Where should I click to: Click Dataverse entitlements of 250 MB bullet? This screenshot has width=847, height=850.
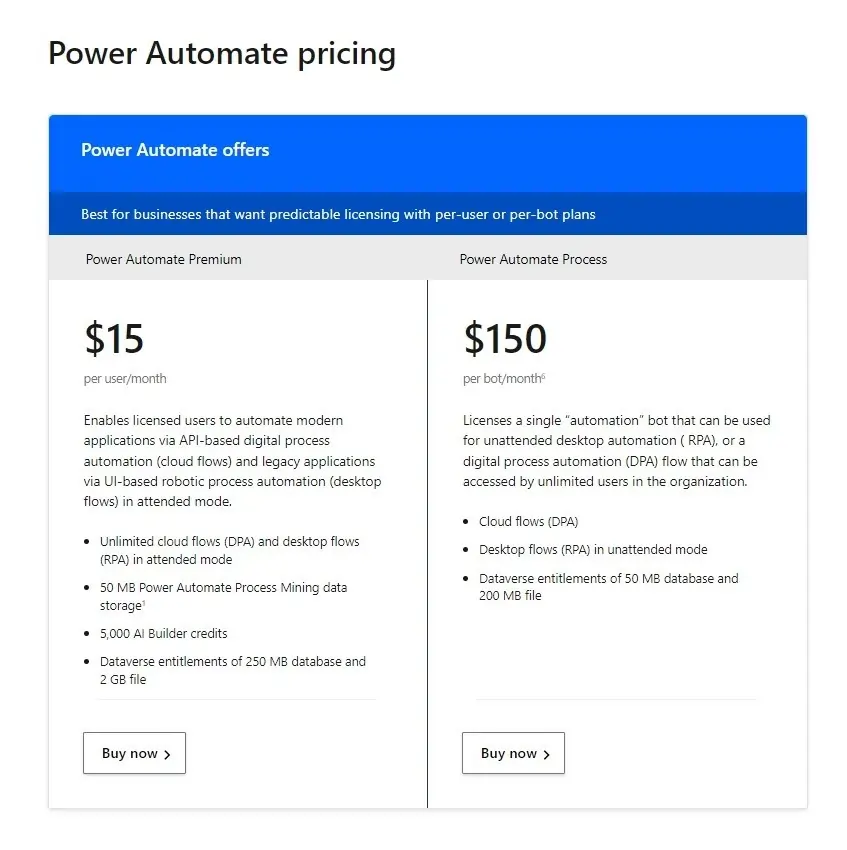tap(233, 670)
